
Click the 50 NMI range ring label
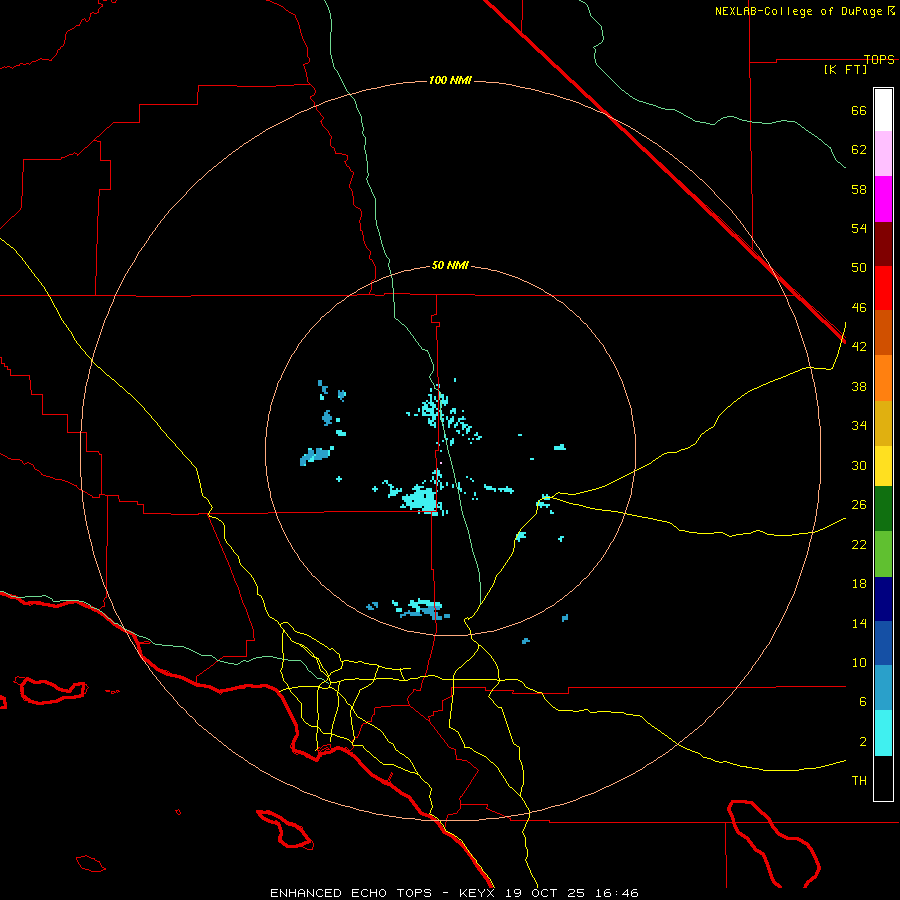click(450, 265)
